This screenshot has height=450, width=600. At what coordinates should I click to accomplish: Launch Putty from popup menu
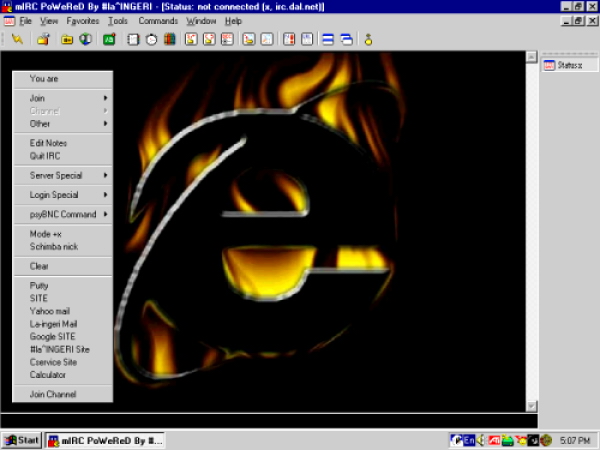[63, 285]
